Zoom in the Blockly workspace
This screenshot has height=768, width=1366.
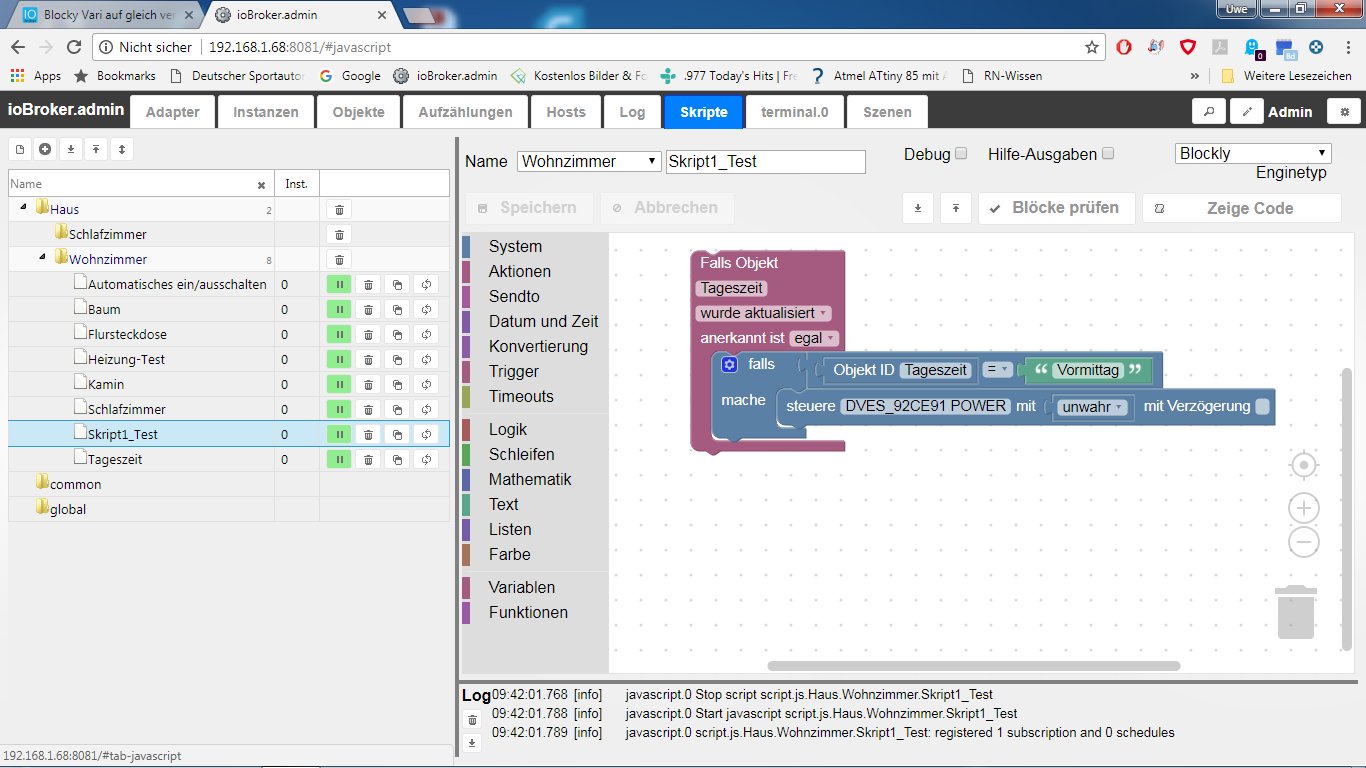[1303, 508]
